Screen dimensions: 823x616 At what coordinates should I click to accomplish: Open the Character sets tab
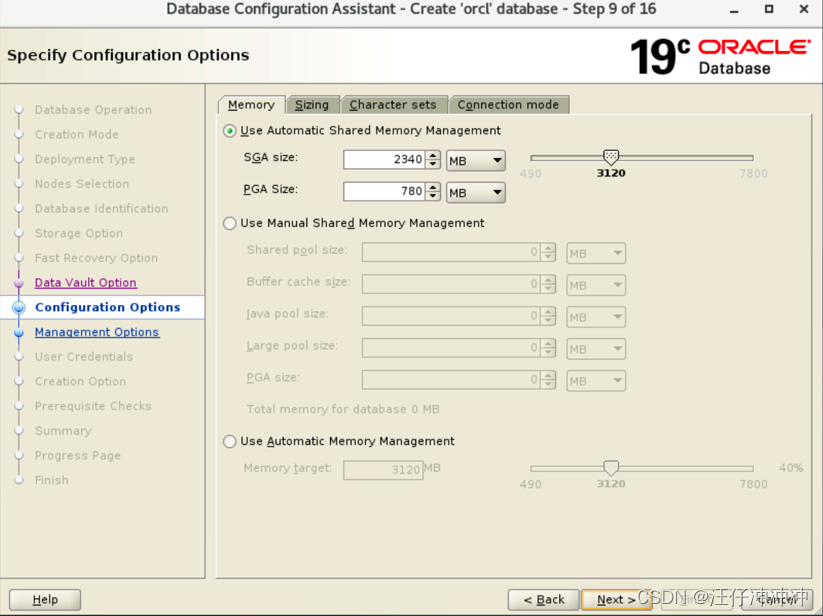tap(393, 104)
